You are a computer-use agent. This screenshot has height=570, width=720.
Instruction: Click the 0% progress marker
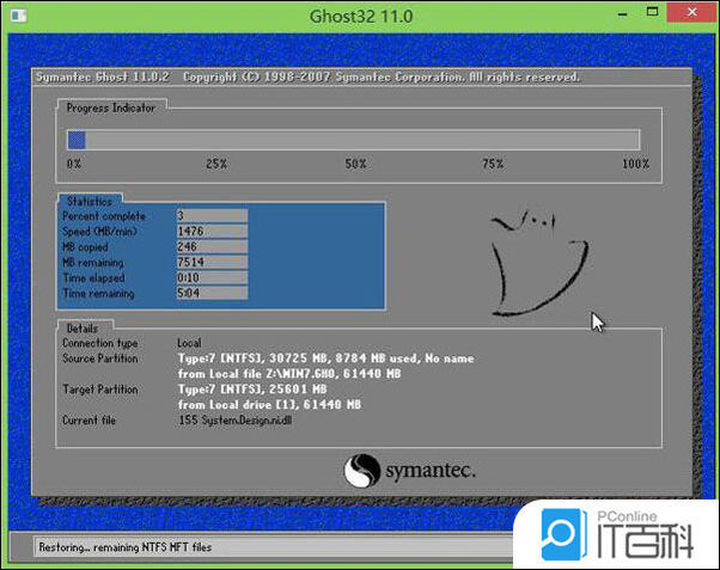74,164
